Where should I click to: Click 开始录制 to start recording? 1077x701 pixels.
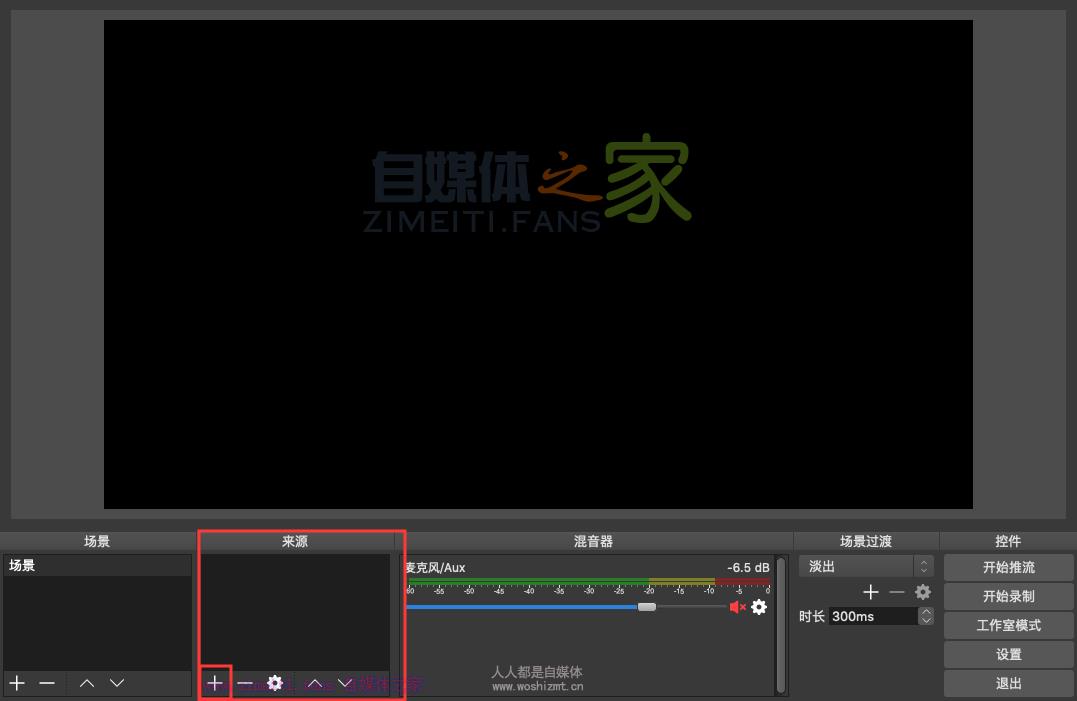pyautogui.click(x=1008, y=596)
